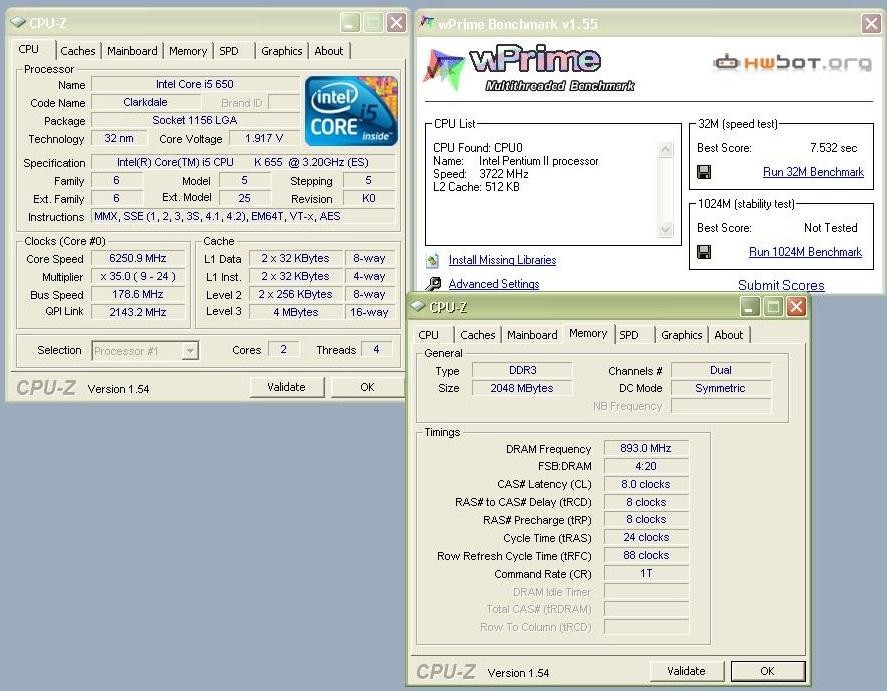Click the Intel Core i5 logo badge

point(351,111)
